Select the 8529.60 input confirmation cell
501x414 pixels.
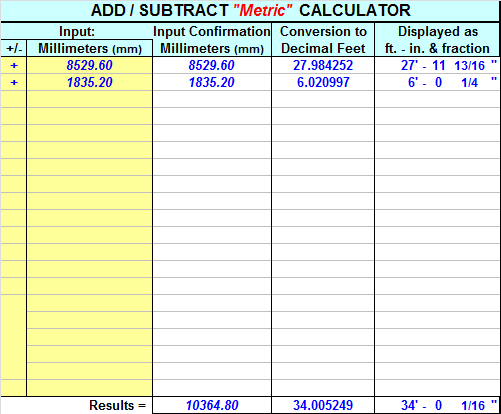[212, 65]
